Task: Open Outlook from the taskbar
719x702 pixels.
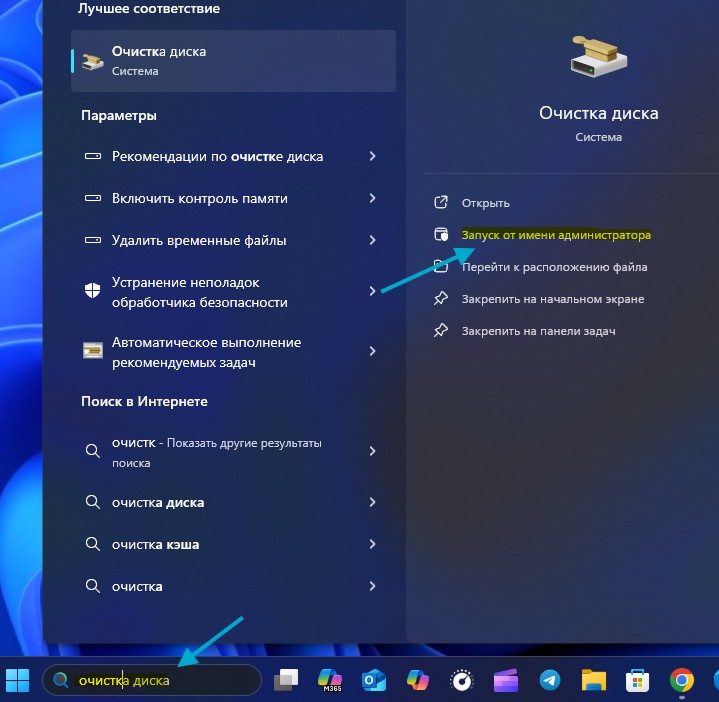Action: 373,680
